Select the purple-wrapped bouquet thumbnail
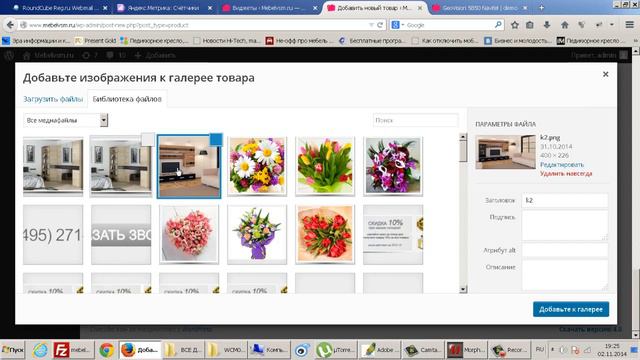 point(257,234)
